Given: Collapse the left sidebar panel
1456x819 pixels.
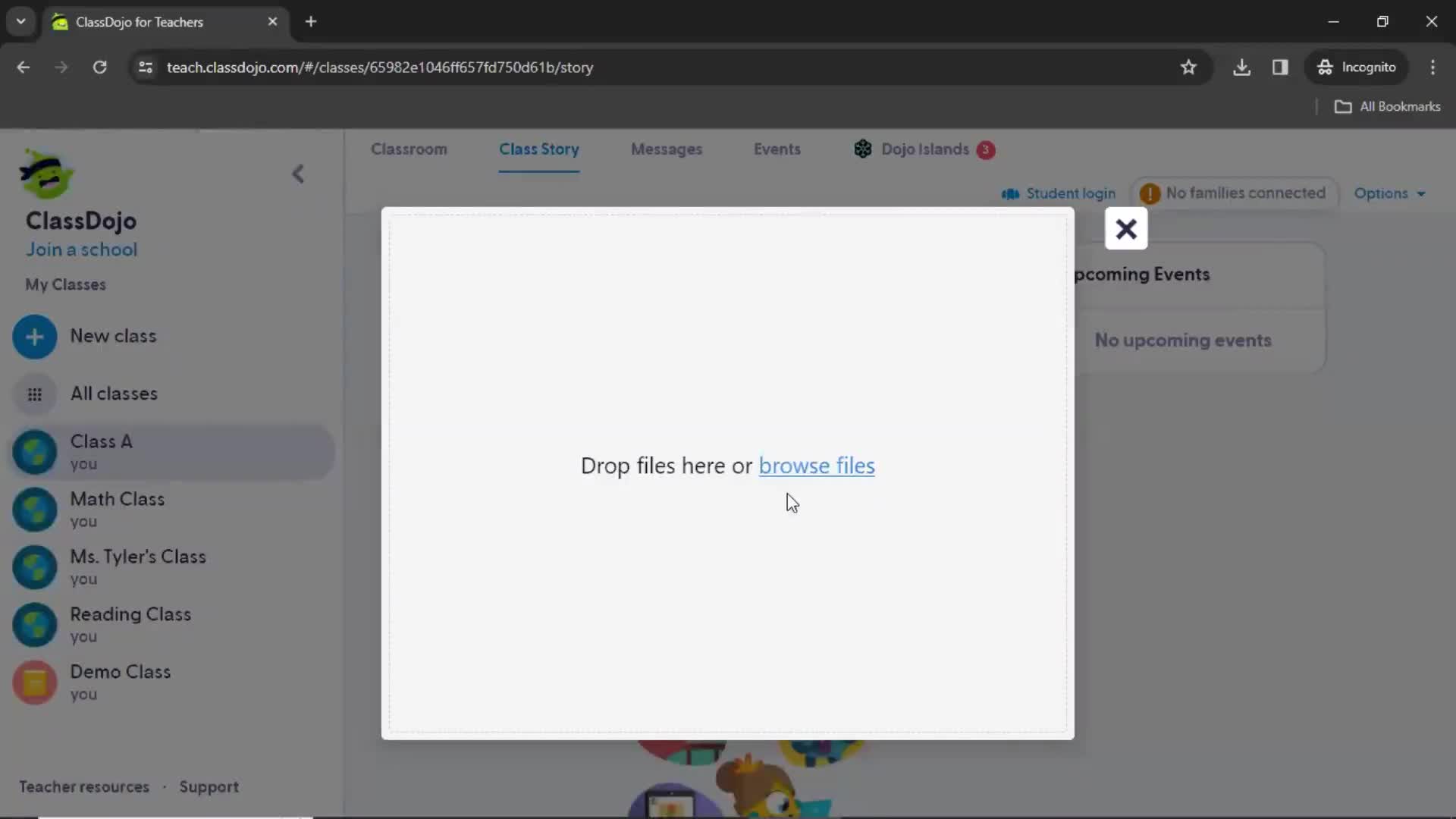Looking at the screenshot, I should coord(298,173).
